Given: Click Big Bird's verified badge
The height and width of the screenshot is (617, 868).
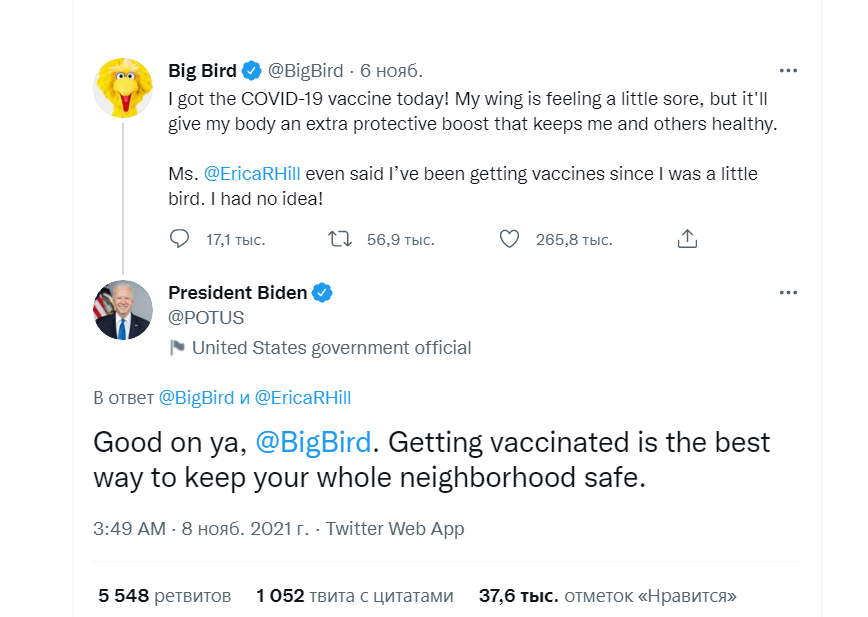Looking at the screenshot, I should click(x=253, y=70).
